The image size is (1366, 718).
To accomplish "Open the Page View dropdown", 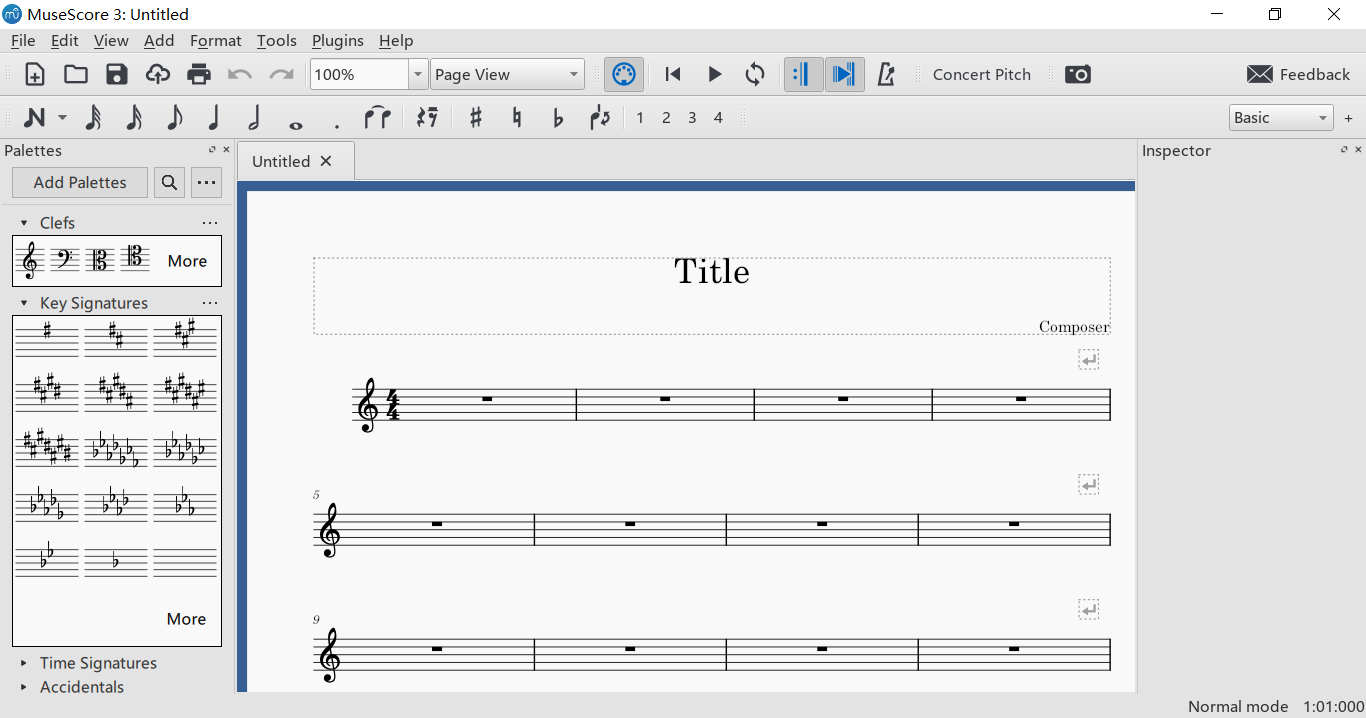I will 573,75.
